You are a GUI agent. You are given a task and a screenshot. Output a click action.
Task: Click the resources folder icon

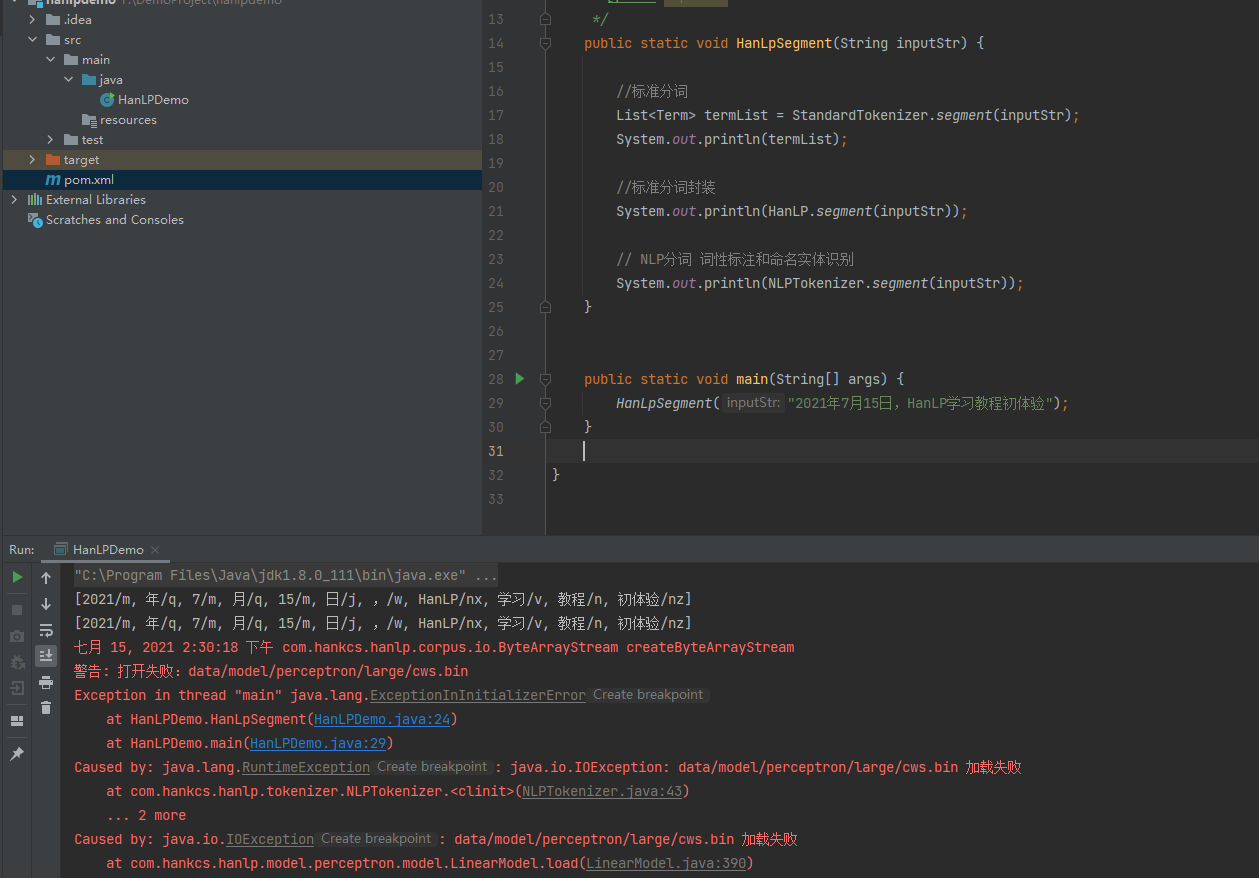pos(89,120)
